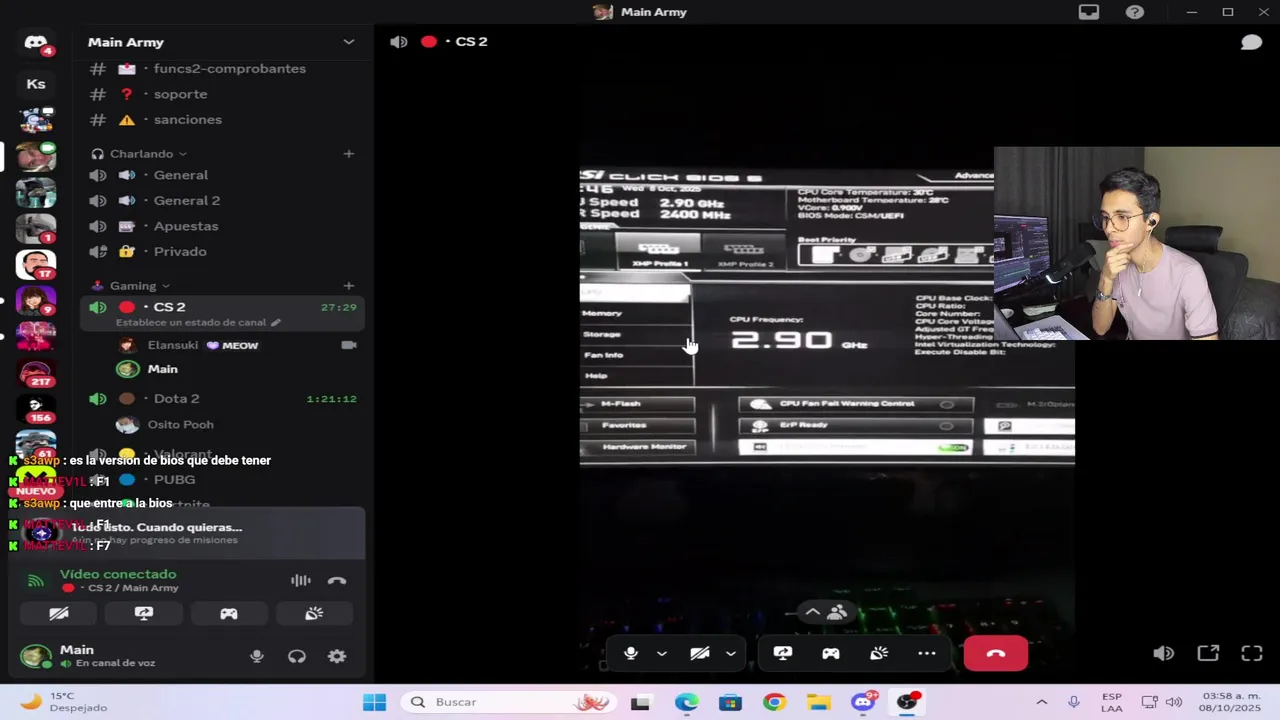Image resolution: width=1280 pixels, height=720 pixels.
Task: Share your screen from the user panel
Action: (x=144, y=614)
